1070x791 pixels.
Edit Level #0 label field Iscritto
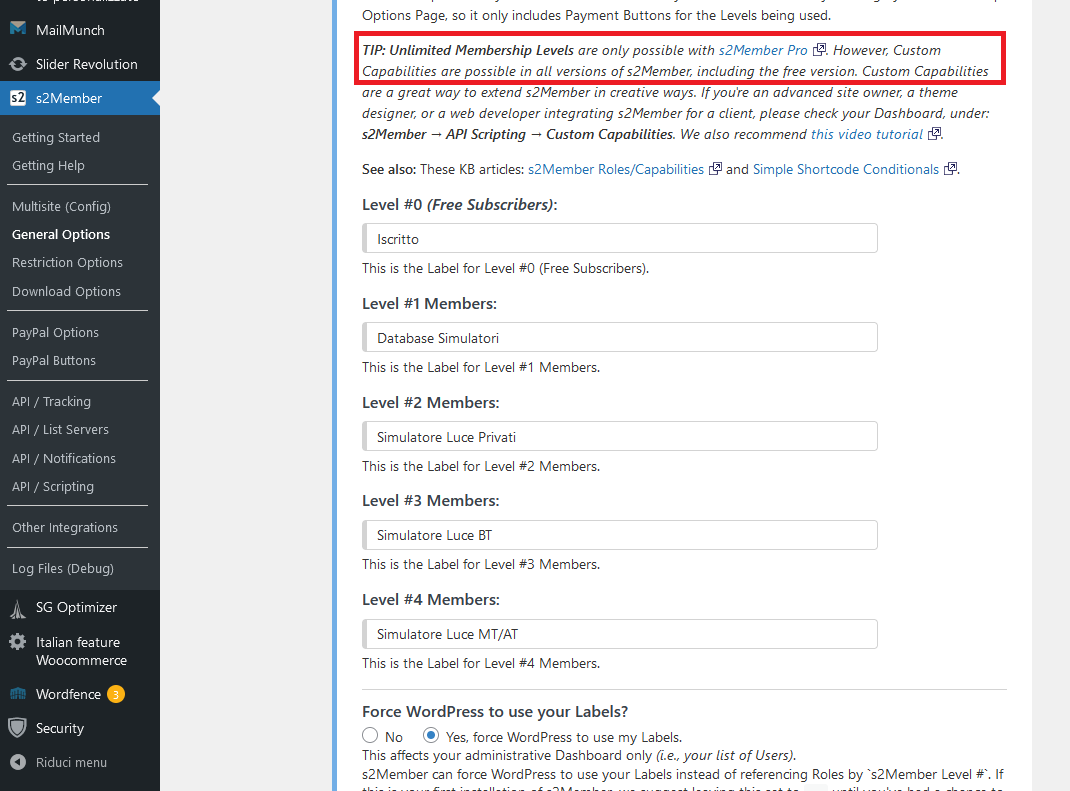pos(620,238)
